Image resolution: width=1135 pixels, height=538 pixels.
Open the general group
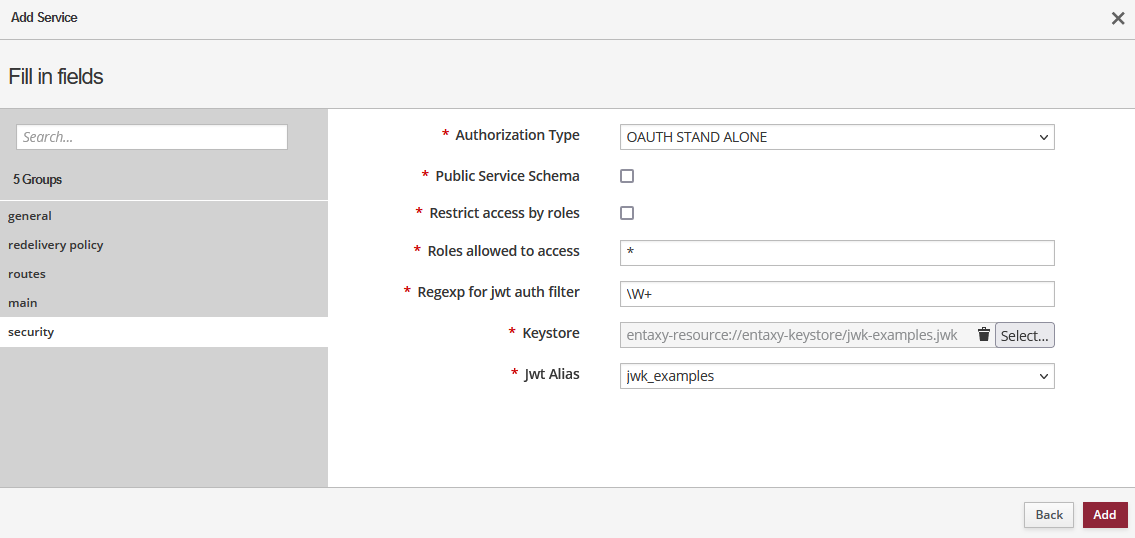tap(30, 216)
